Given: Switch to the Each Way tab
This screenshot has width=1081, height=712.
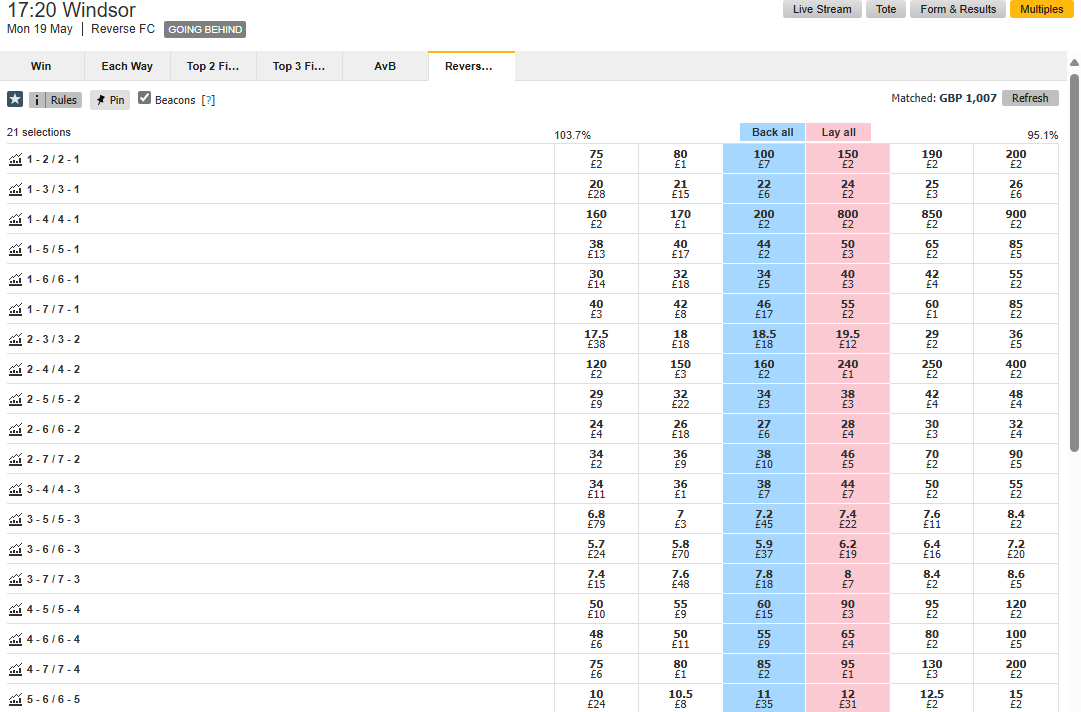Looking at the screenshot, I should coord(127,66).
